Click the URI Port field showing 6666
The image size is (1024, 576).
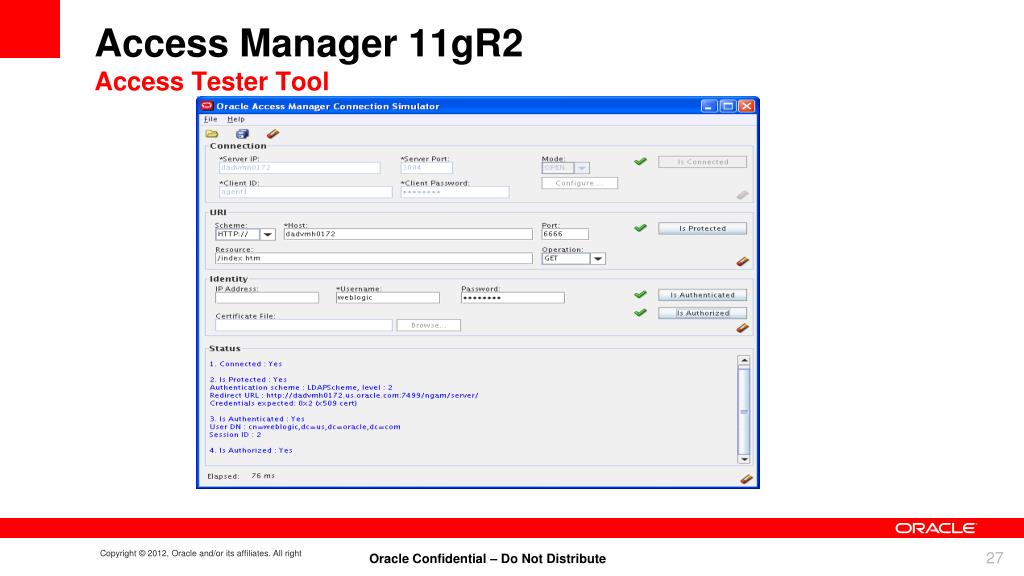tap(565, 234)
